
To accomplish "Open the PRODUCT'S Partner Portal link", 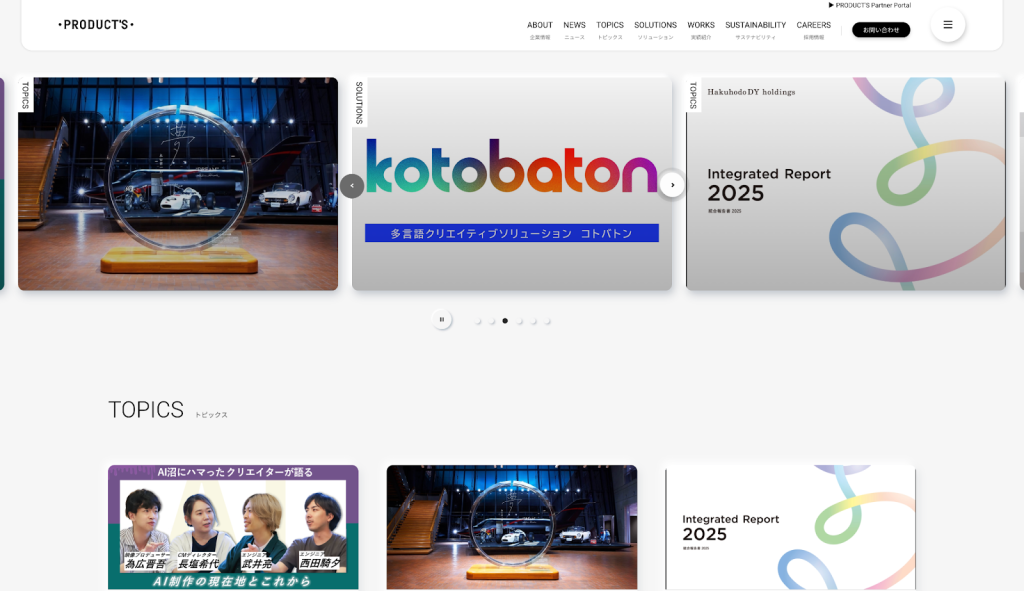I will click(869, 5).
